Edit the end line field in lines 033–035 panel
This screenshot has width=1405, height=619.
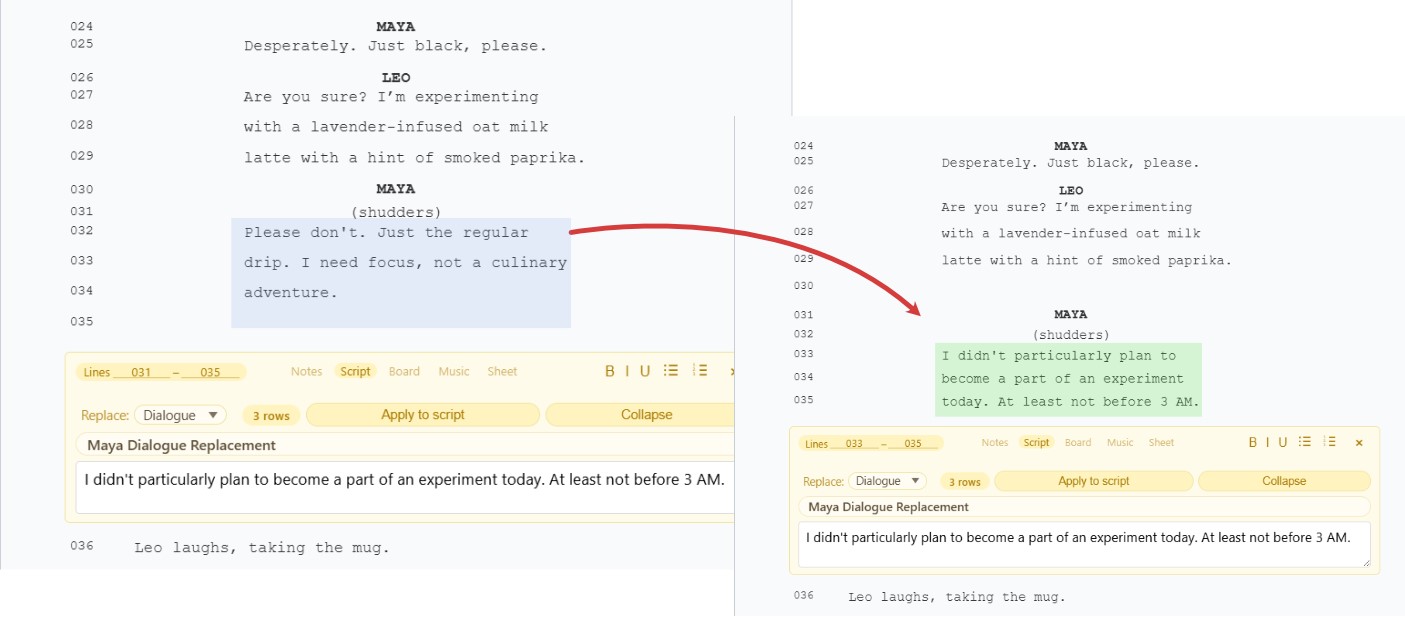click(913, 443)
